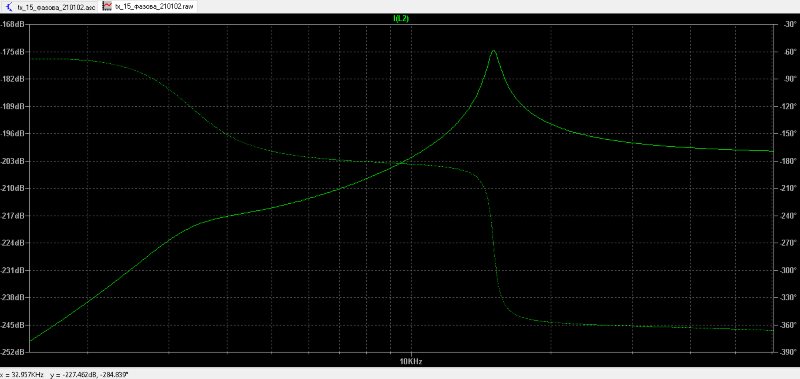Click the -224dB left axis label
This screenshot has width=800, height=379.
pos(14,243)
